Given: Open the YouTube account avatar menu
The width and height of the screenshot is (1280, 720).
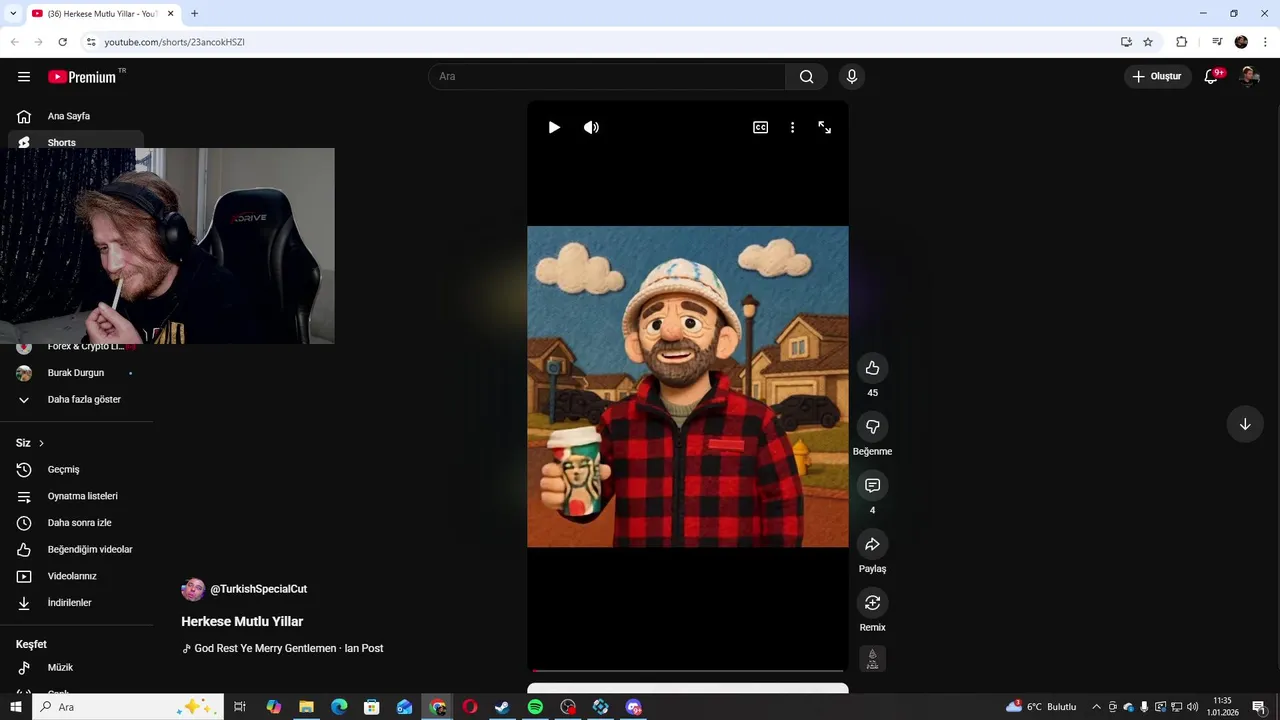Looking at the screenshot, I should [1248, 77].
